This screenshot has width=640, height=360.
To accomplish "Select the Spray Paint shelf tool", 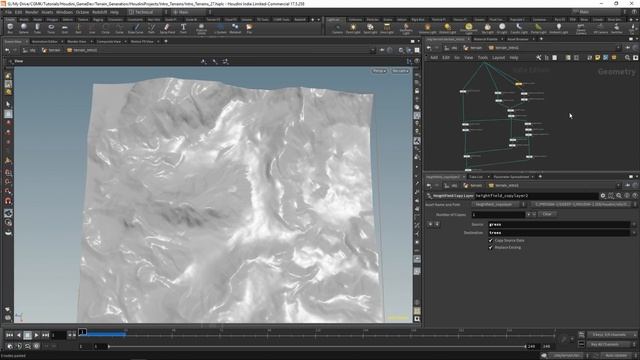I will point(167,28).
